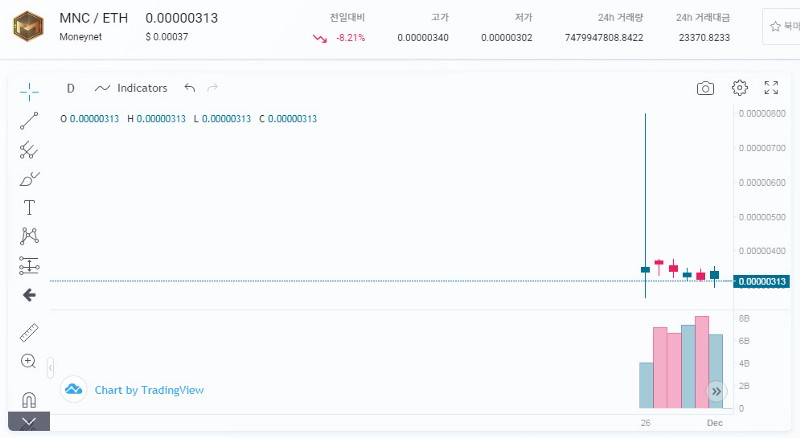800x438 pixels.
Task: Enter fullscreen chart mode
Action: pos(771,88)
